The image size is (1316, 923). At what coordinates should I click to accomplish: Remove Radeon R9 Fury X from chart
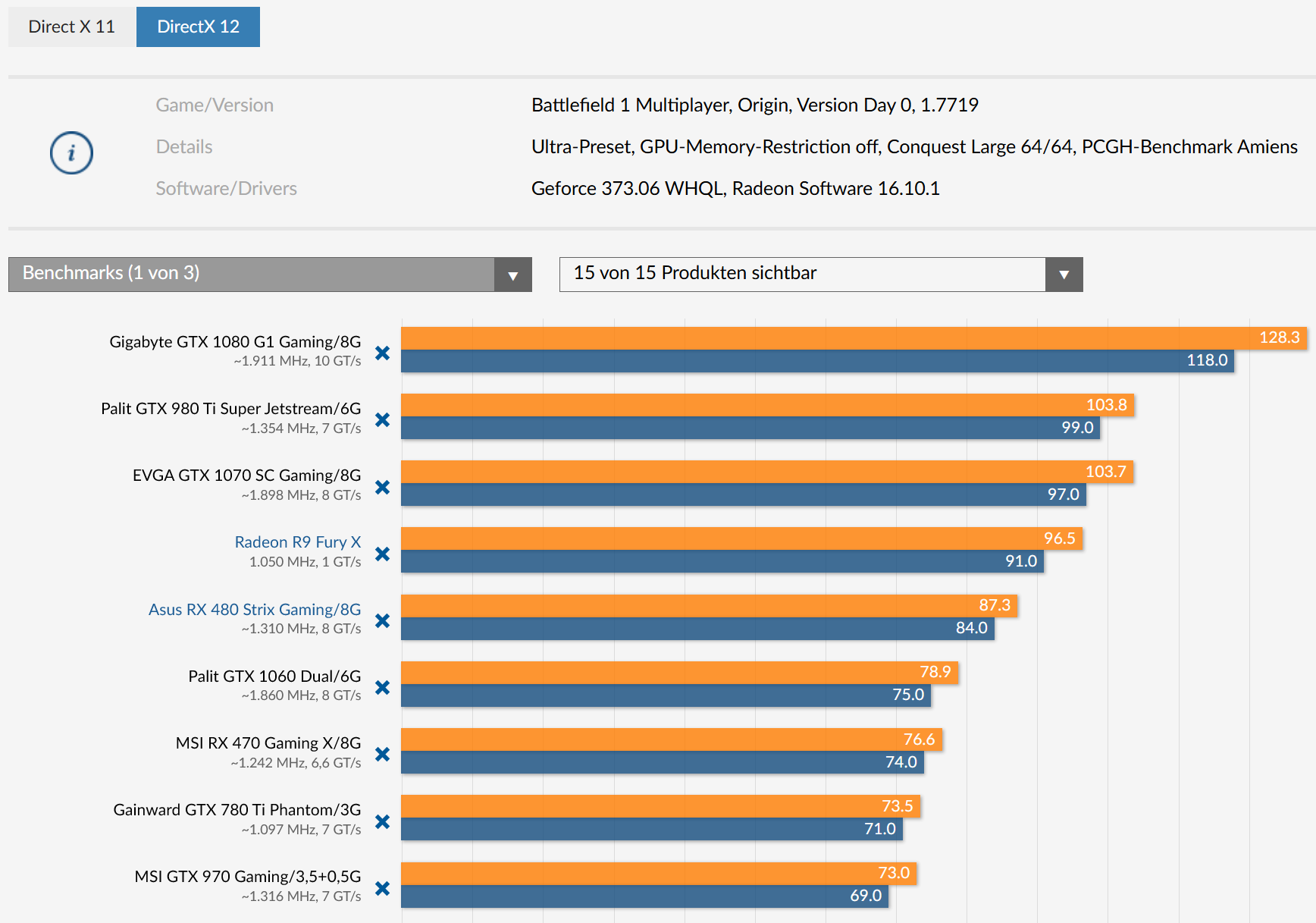coord(383,554)
